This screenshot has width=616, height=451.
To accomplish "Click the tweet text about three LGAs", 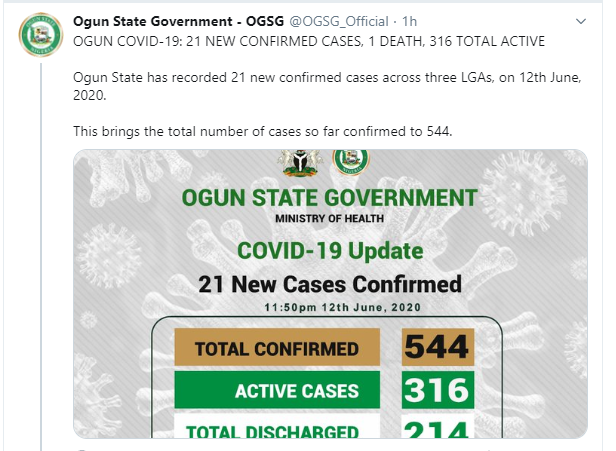I will click(327, 86).
